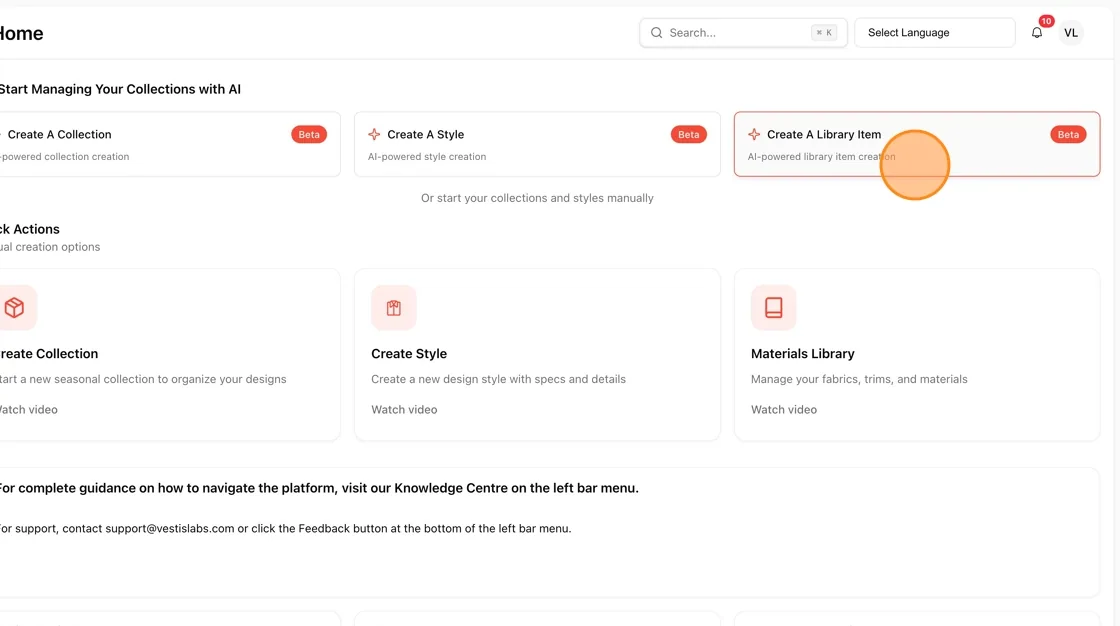1120x626 pixels.
Task: Click the Beta badge on Create A Collection
Action: pos(309,134)
